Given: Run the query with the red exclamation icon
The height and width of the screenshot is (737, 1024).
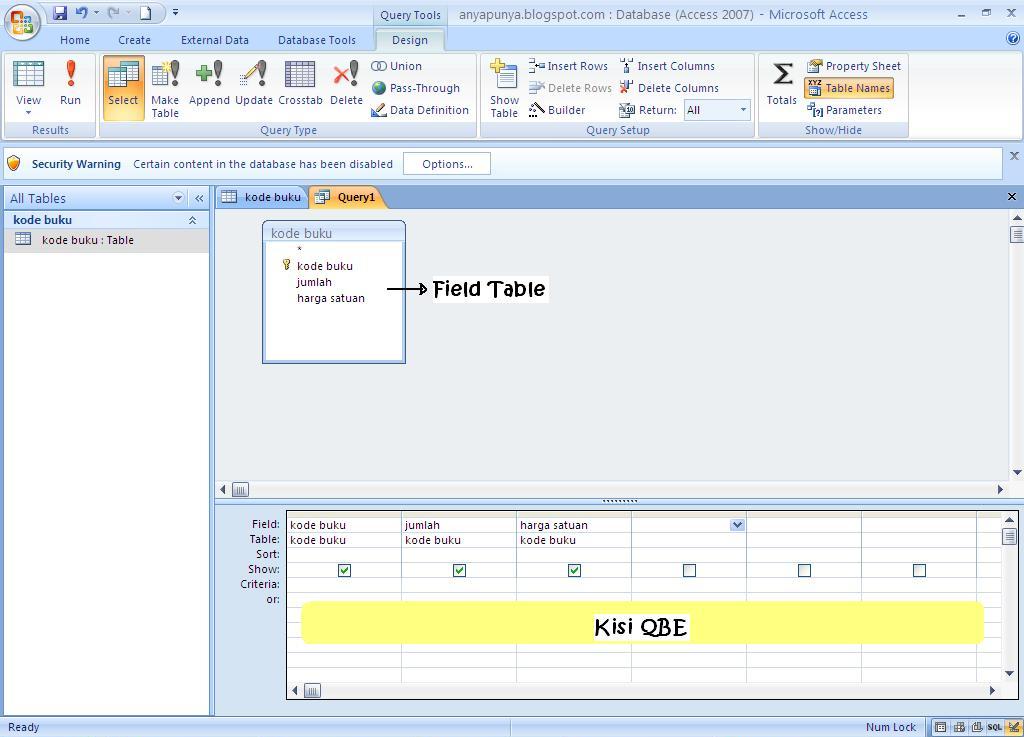Looking at the screenshot, I should pyautogui.click(x=71, y=83).
